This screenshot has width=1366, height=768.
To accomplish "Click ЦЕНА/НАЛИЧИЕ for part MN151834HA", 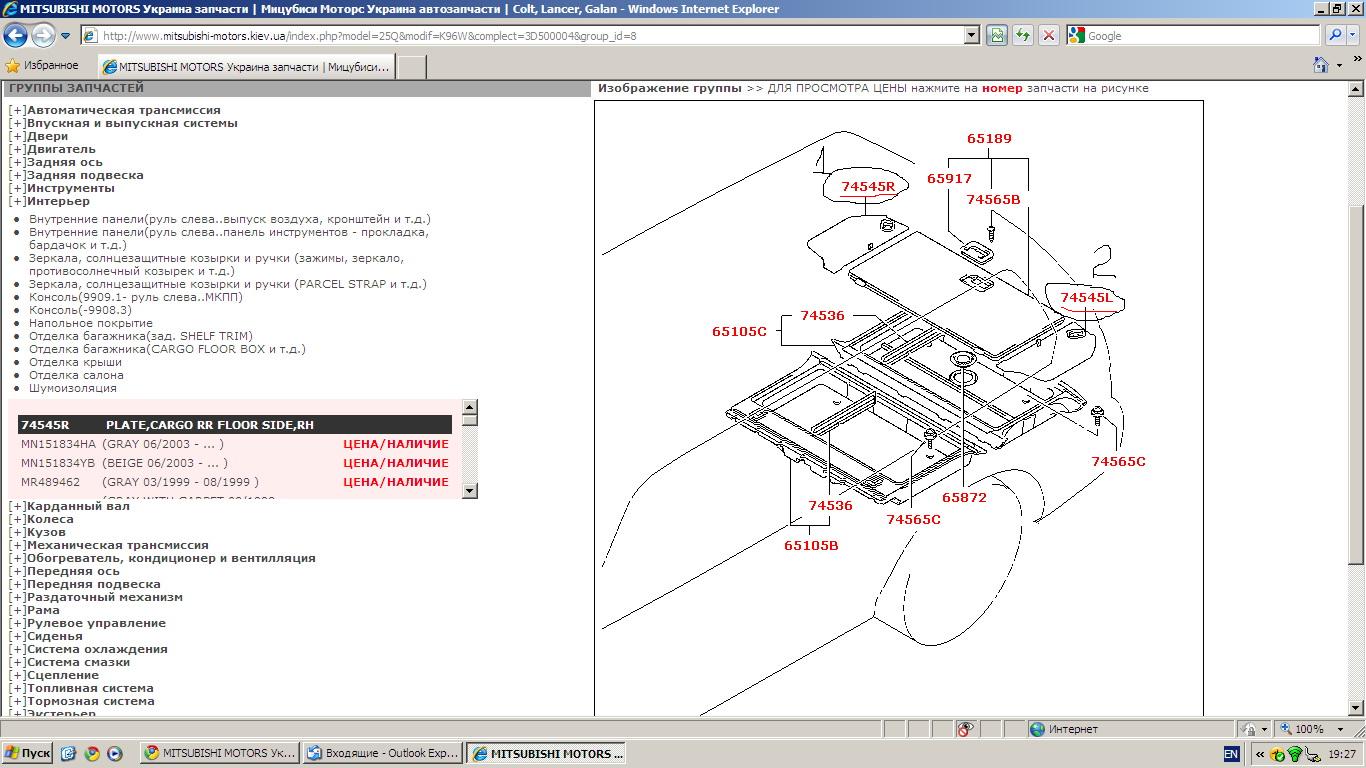I will 395,444.
